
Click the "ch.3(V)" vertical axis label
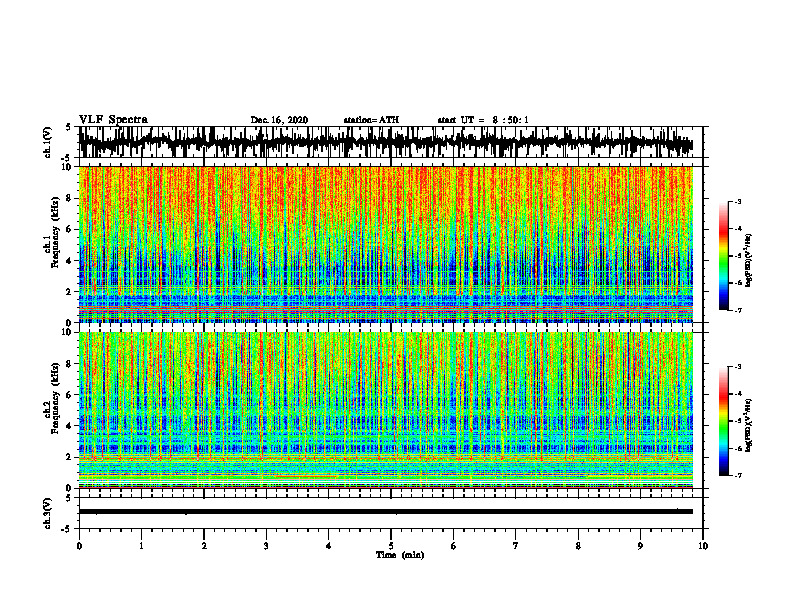click(48, 514)
